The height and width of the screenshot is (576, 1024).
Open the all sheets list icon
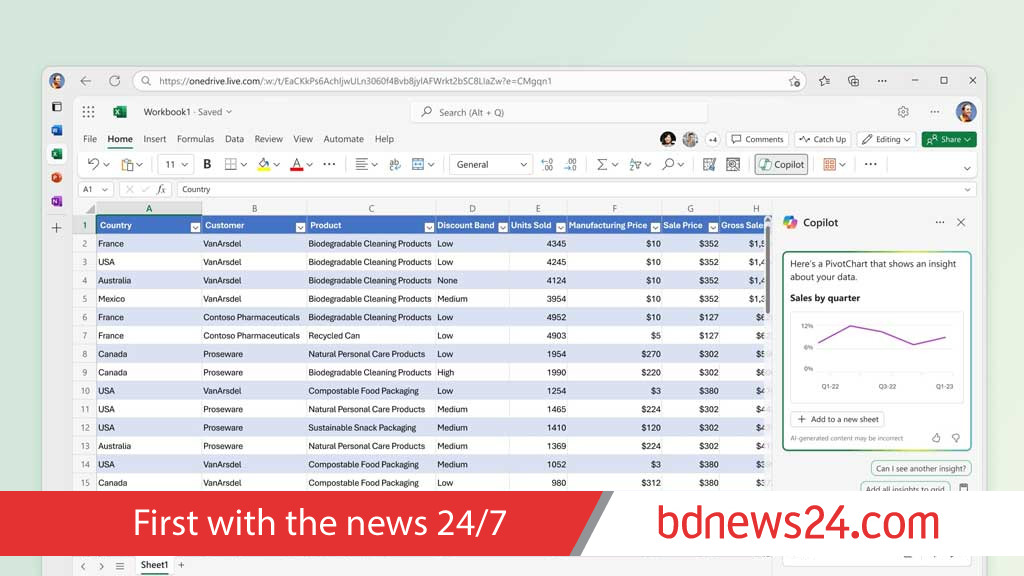120,566
